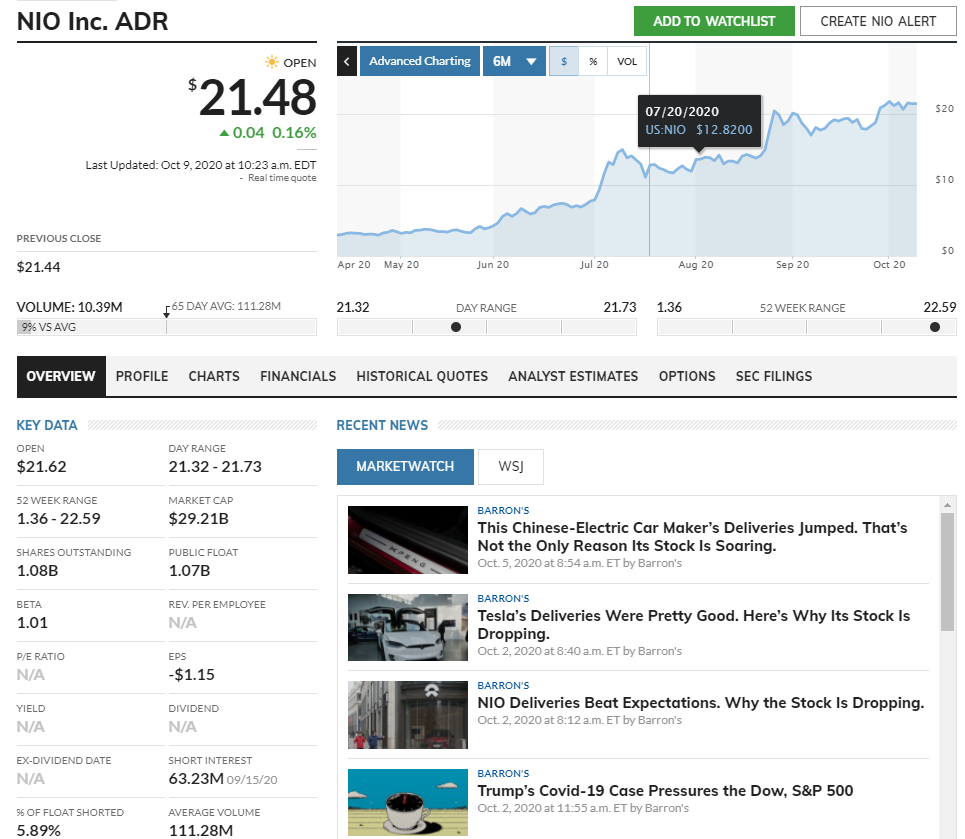
Task: Click the 'Real time quote' text
Action: [x=282, y=178]
